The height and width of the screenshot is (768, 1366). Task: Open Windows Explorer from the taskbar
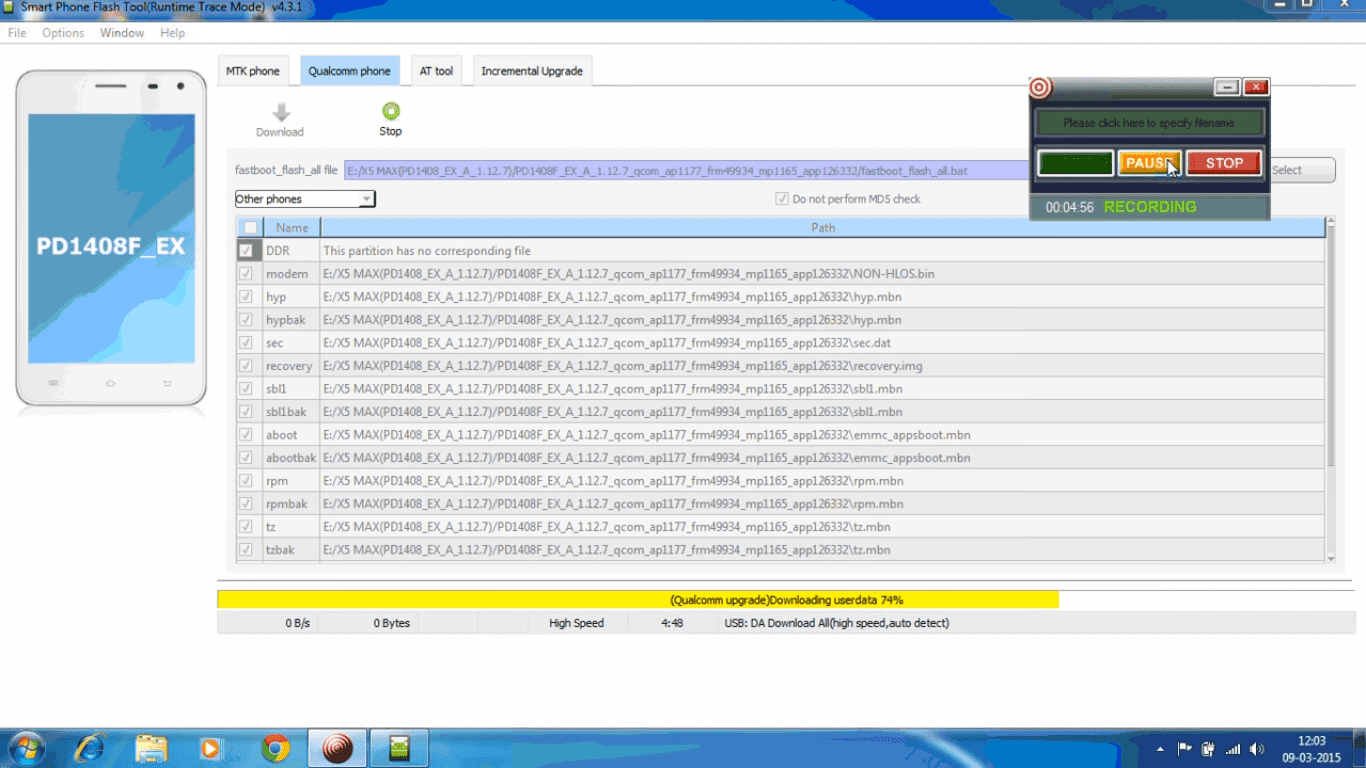point(151,748)
